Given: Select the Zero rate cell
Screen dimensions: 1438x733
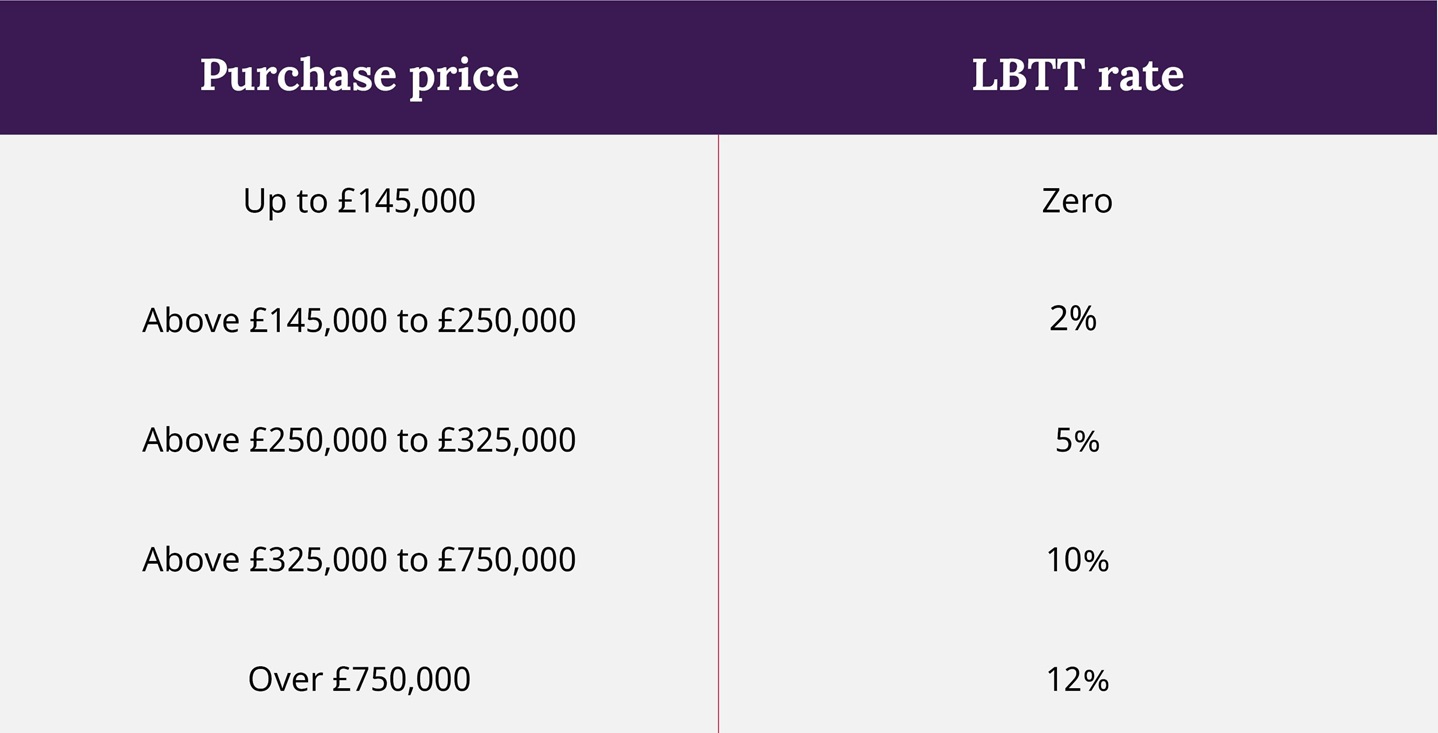Looking at the screenshot, I should (x=1077, y=201).
